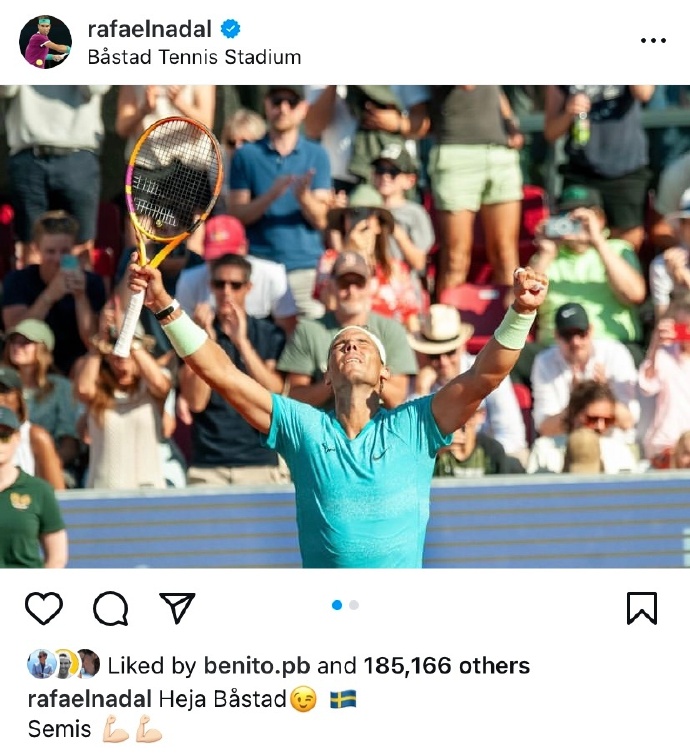Screen dimensions: 690x753
Task: View the 185,166 others who liked
Action: pos(447,666)
